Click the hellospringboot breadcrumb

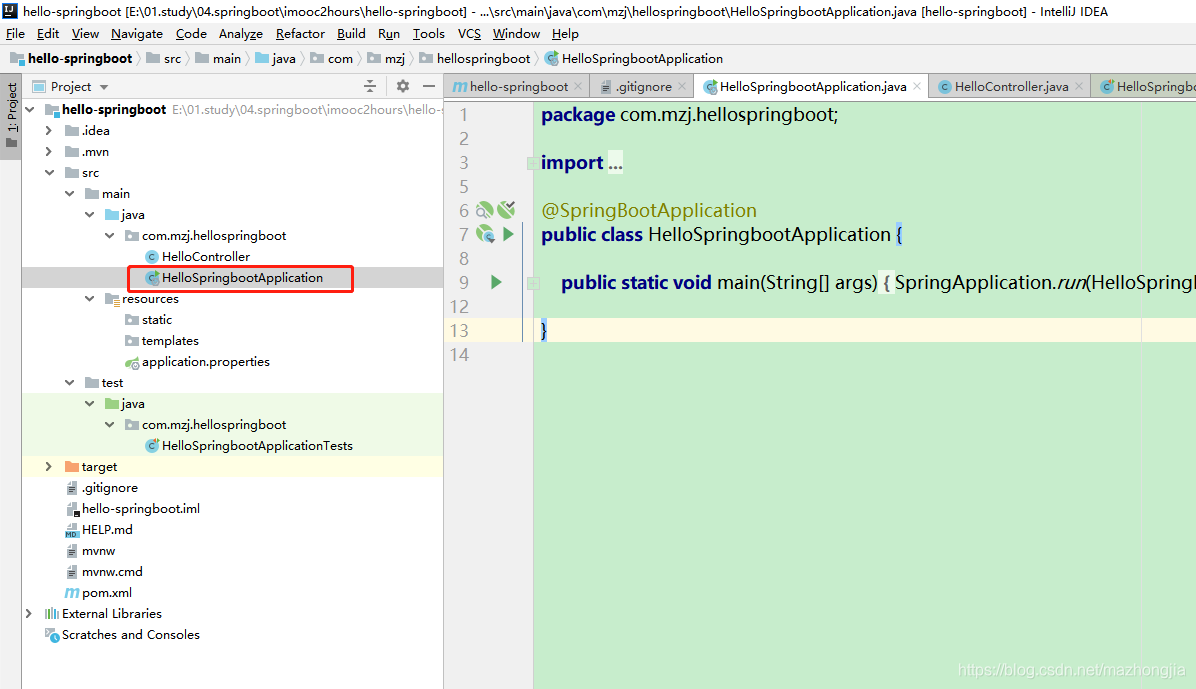point(474,59)
